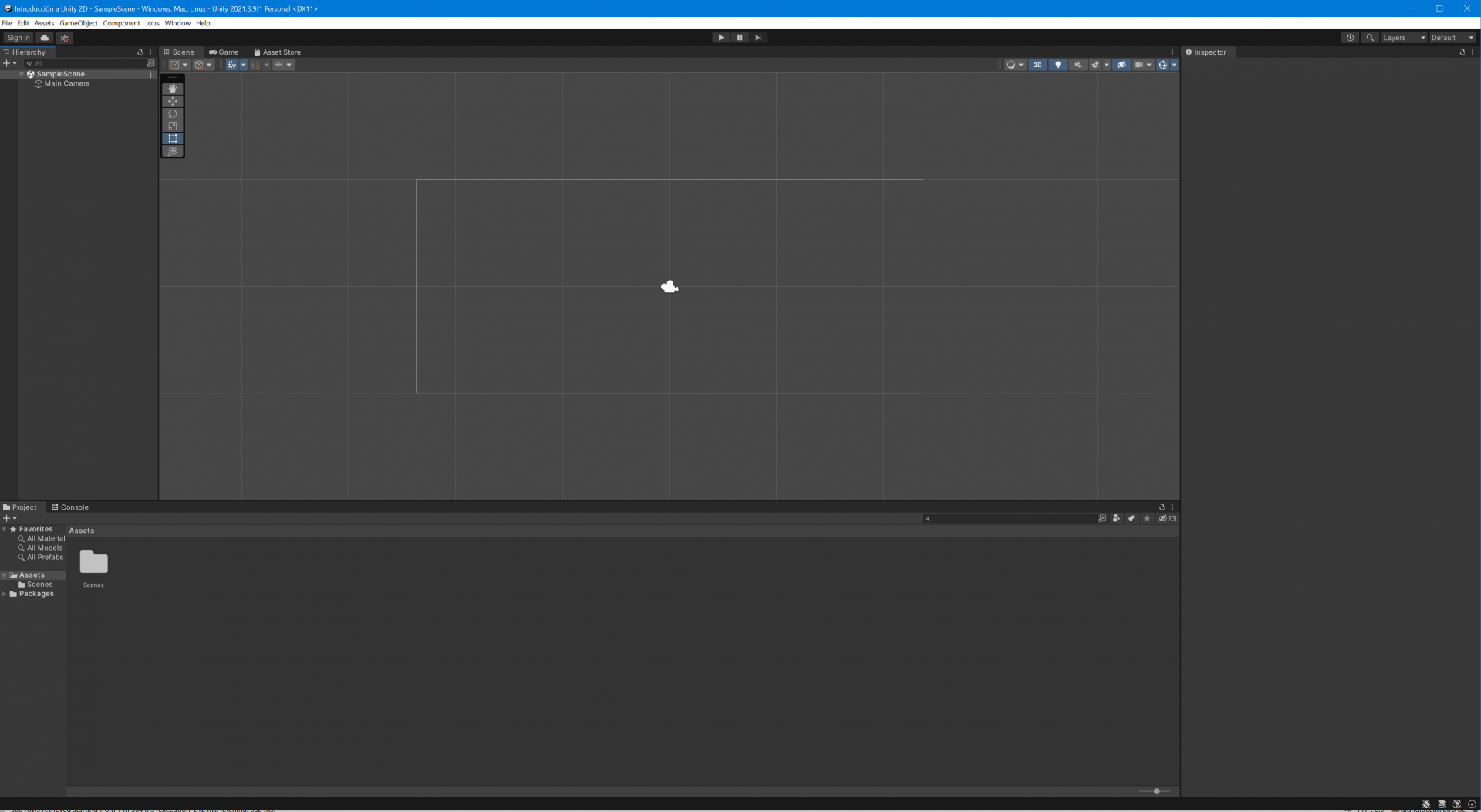Select the Scale tool
Image resolution: width=1481 pixels, height=812 pixels.
pos(173,126)
